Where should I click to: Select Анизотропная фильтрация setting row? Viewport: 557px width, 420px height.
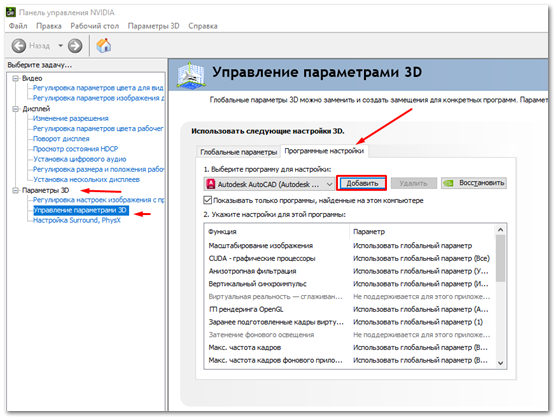point(350,271)
